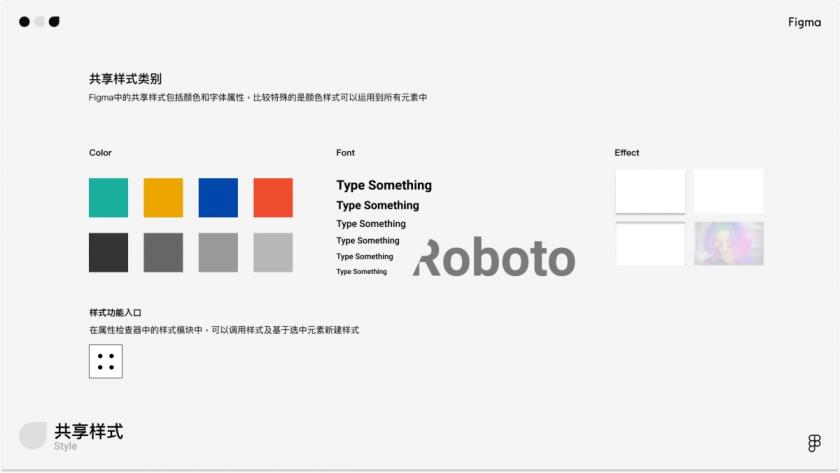The width and height of the screenshot is (840, 473).
Task: Click the Color section label
Action: click(100, 153)
